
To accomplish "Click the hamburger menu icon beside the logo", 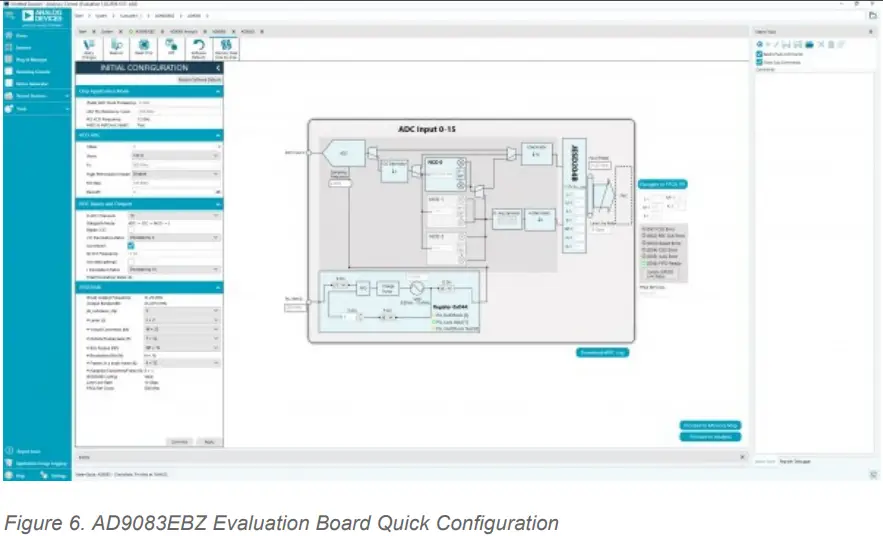I will point(10,15).
